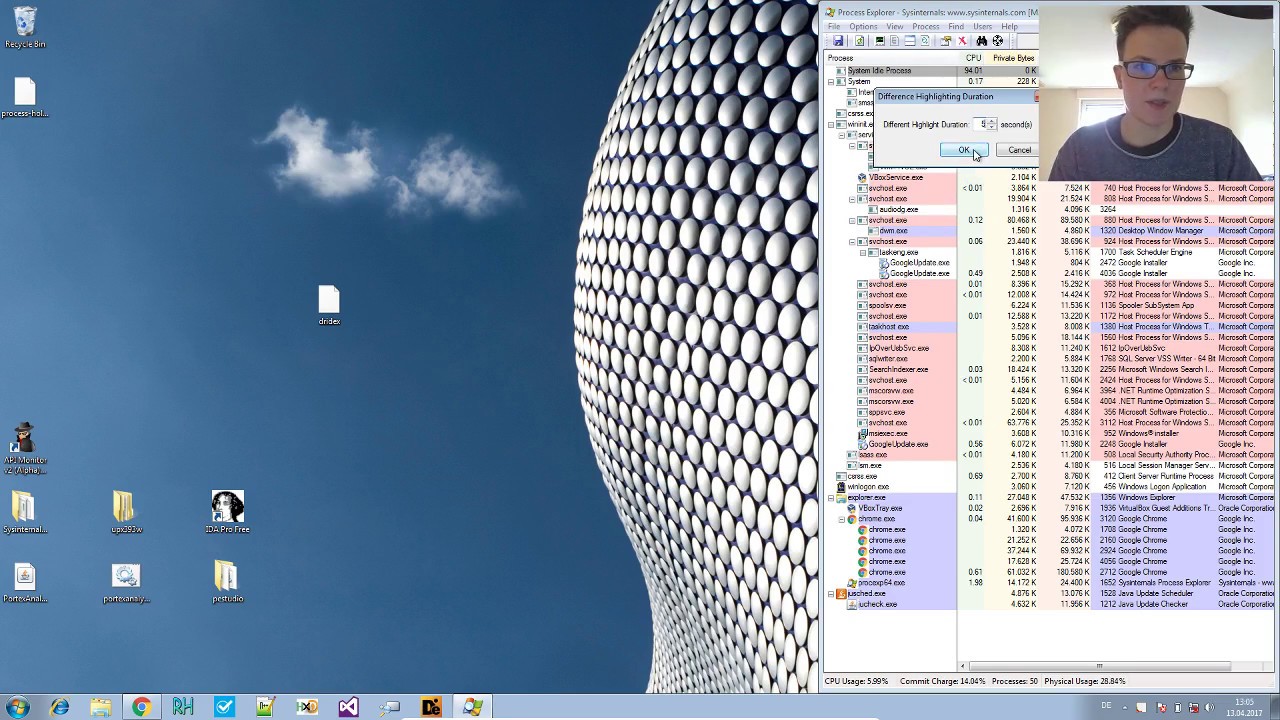Select the pestudio folder on the desktop
Viewport: 1280px width, 720px height.
click(x=227, y=582)
